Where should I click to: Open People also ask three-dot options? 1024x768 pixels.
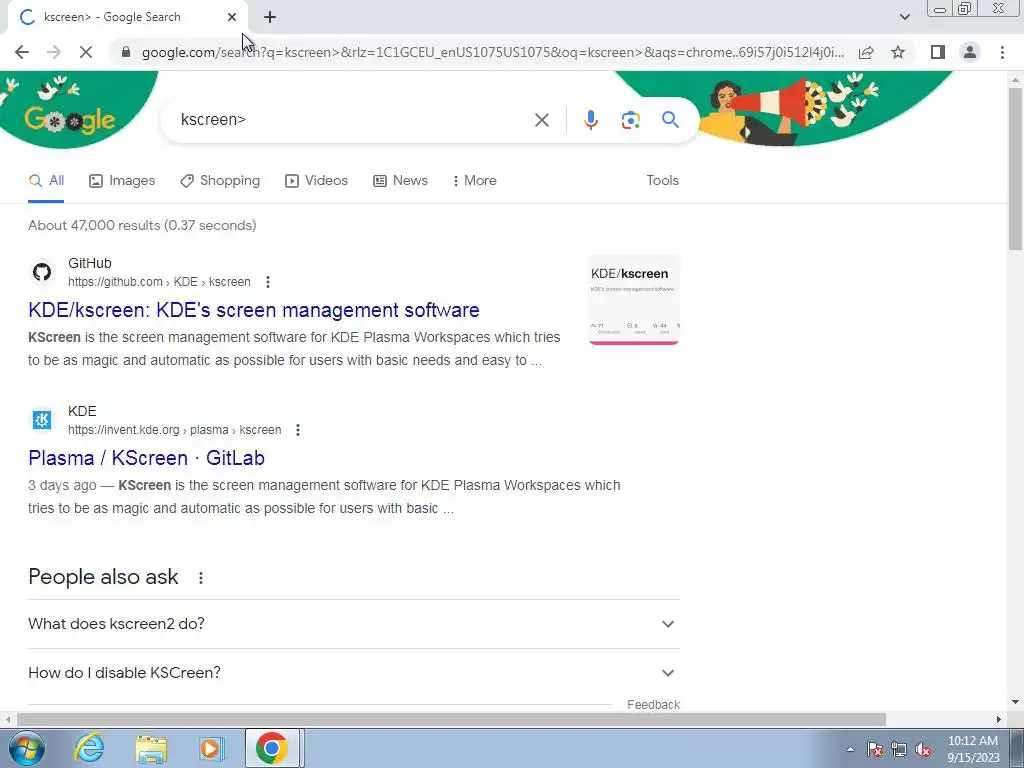coord(201,578)
